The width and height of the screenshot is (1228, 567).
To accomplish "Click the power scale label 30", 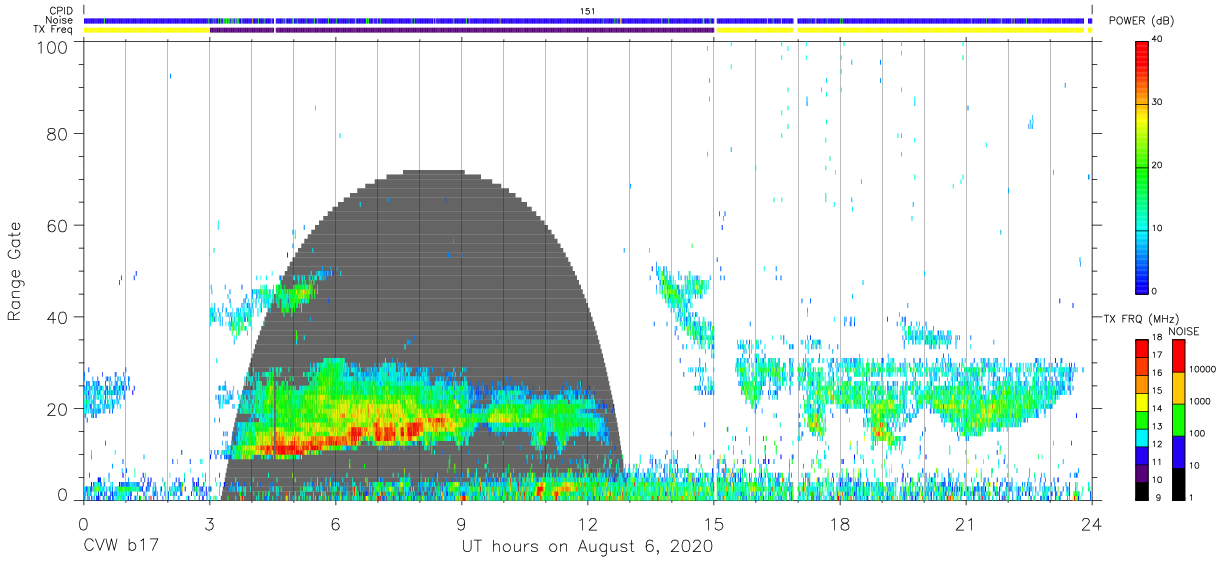I will 1157,103.
